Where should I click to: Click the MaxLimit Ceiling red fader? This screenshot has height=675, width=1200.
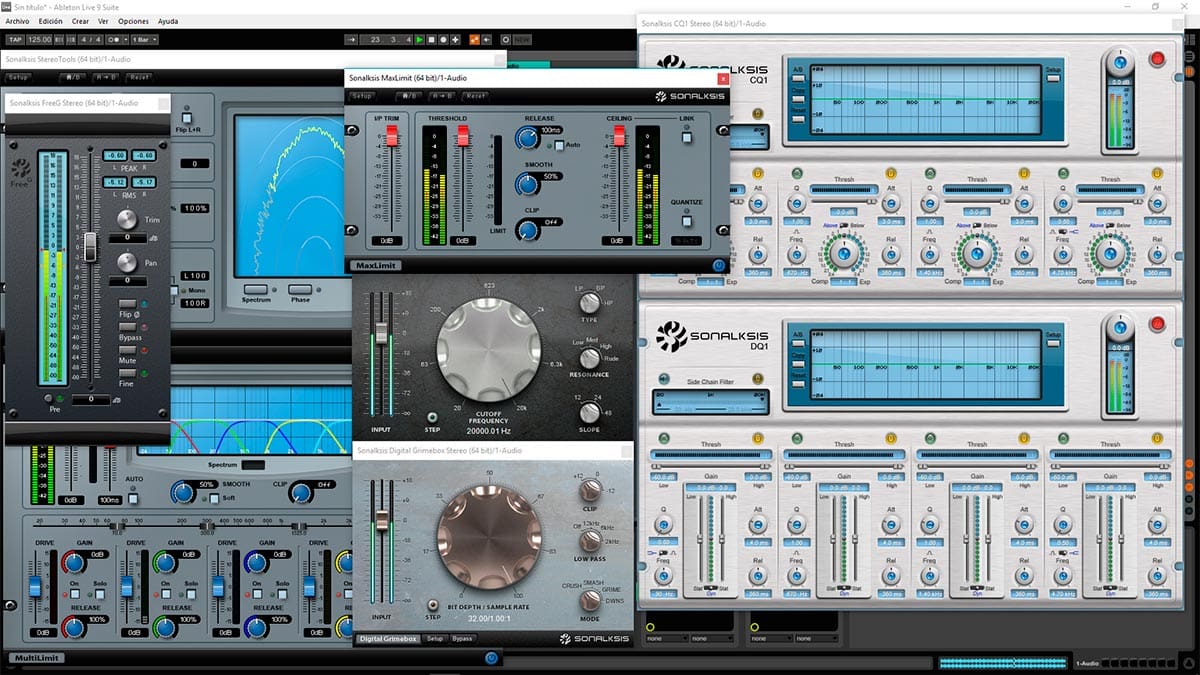point(620,138)
